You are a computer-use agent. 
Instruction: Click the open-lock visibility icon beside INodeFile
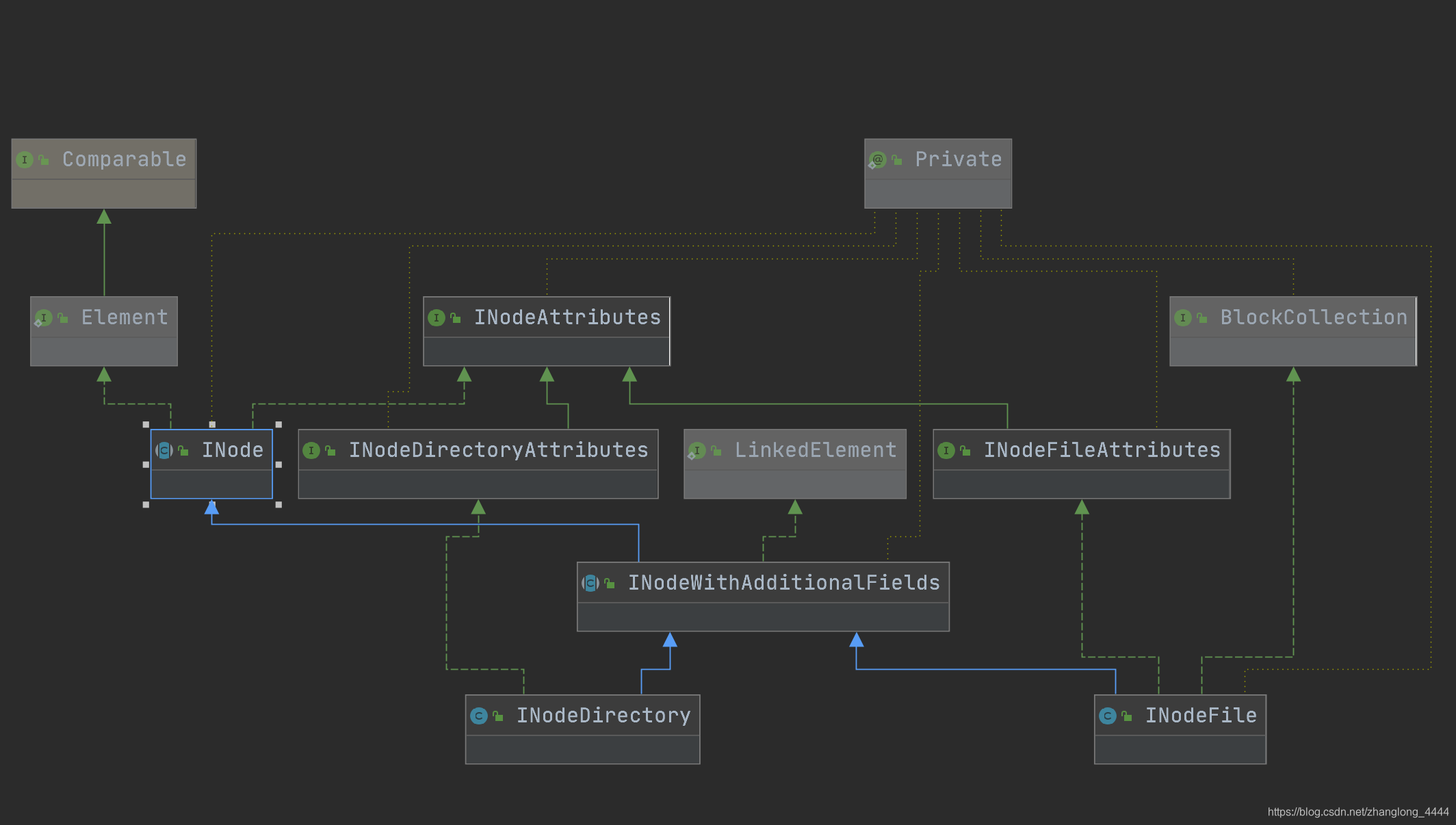point(1126,716)
